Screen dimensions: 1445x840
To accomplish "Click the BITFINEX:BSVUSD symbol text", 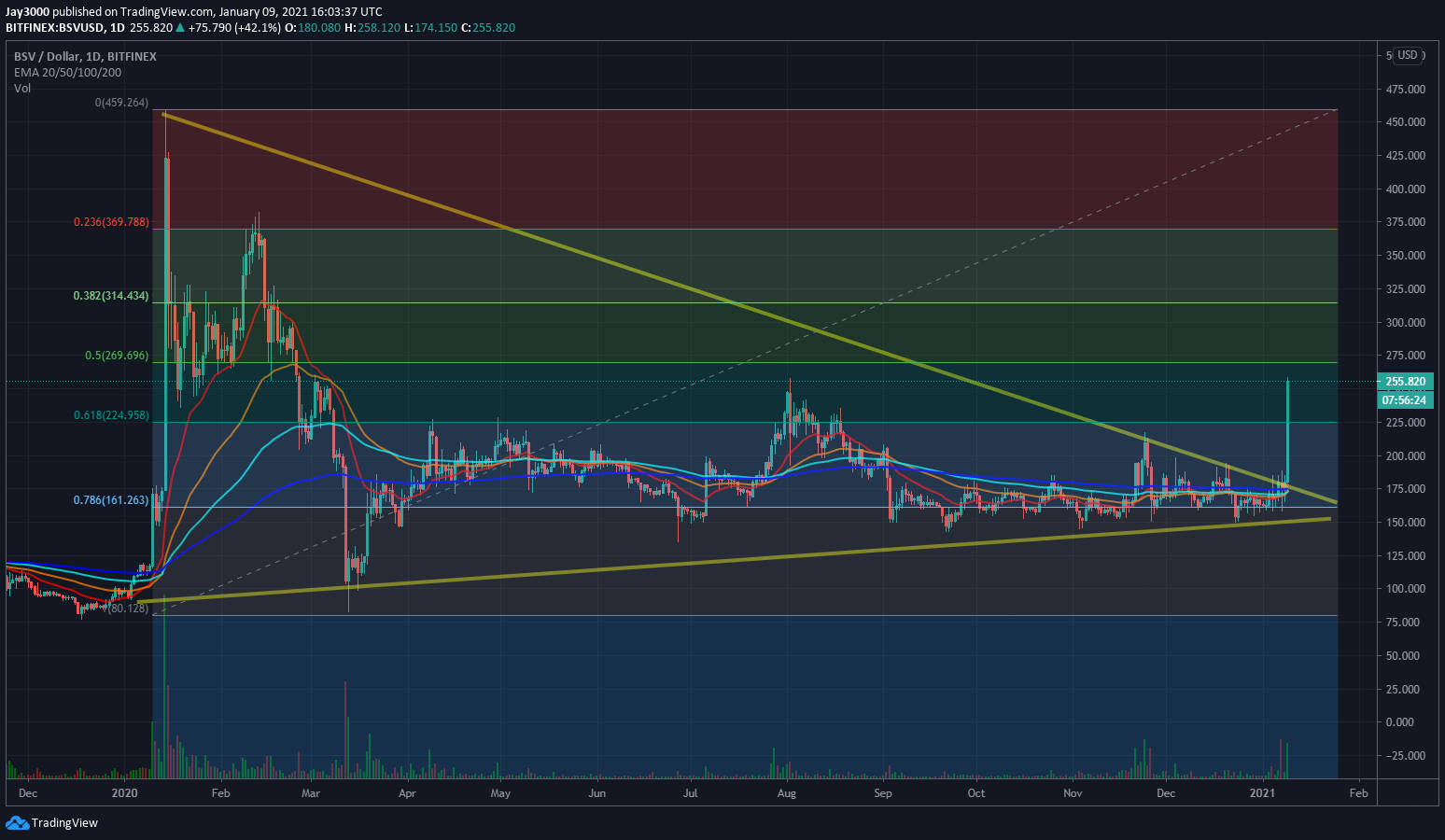I will pyautogui.click(x=54, y=28).
